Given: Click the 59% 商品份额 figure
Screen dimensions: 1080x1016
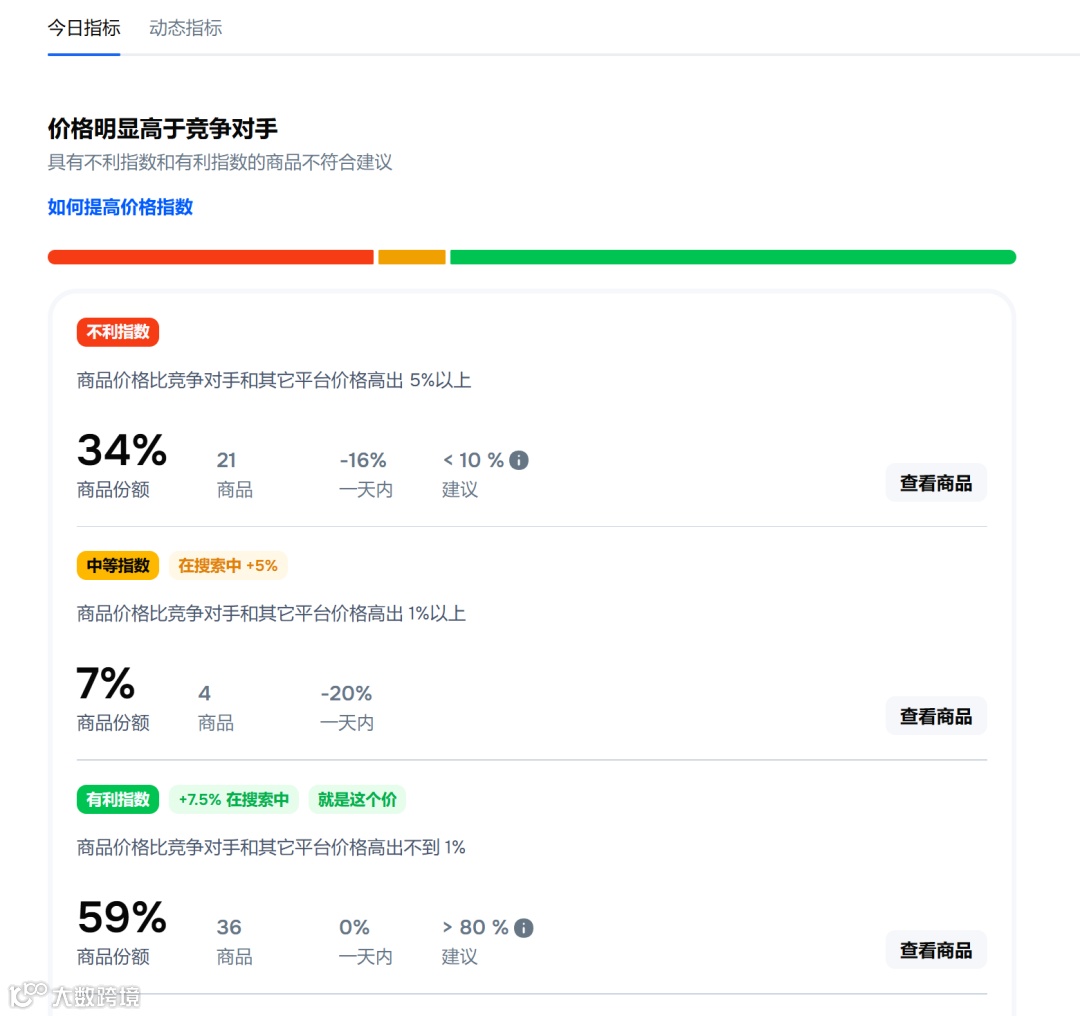Looking at the screenshot, I should point(122,918).
